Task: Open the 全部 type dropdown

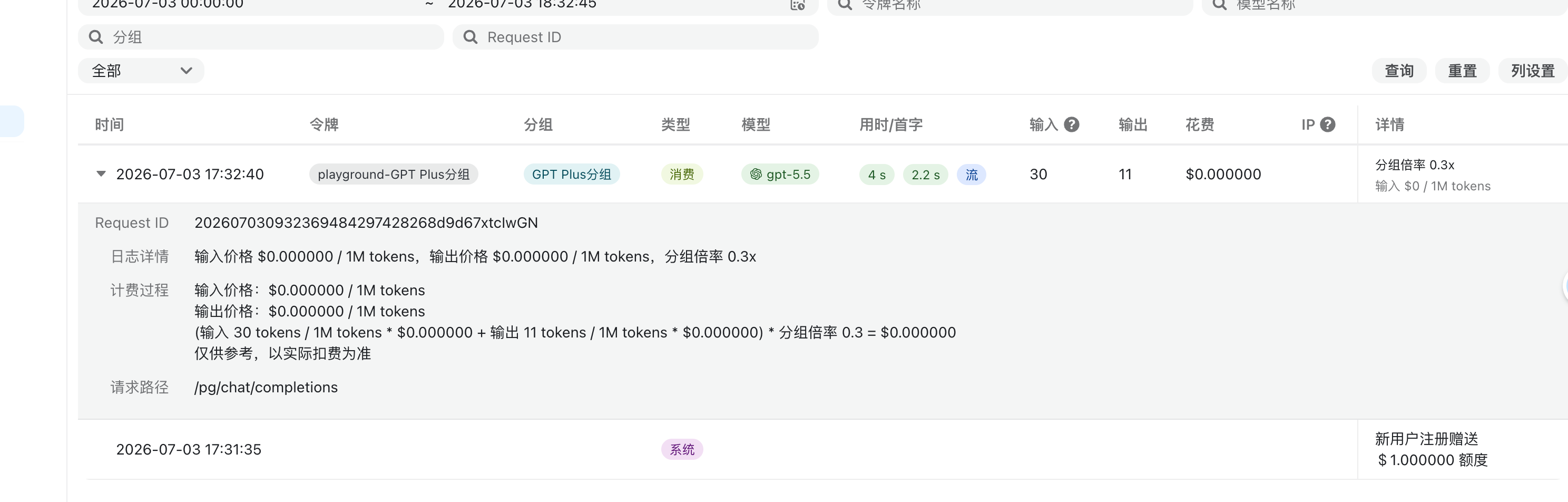Action: [141, 71]
